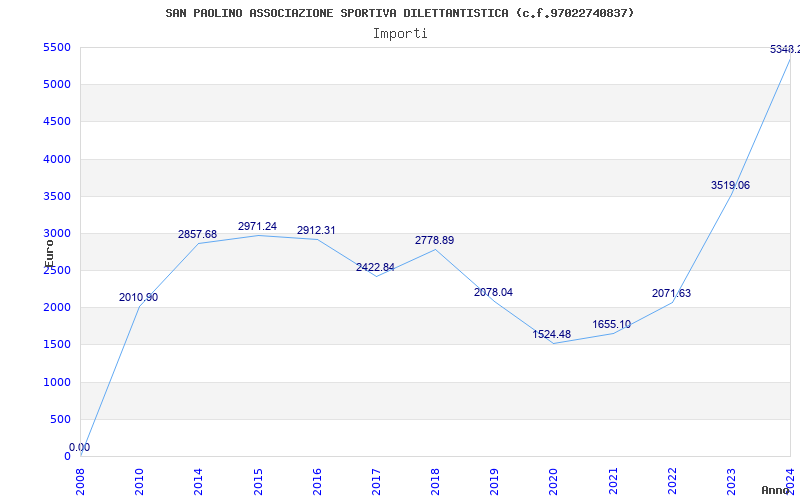800x500 pixels.
Task: Select the 1655.10 data label
Action: pos(612,324)
